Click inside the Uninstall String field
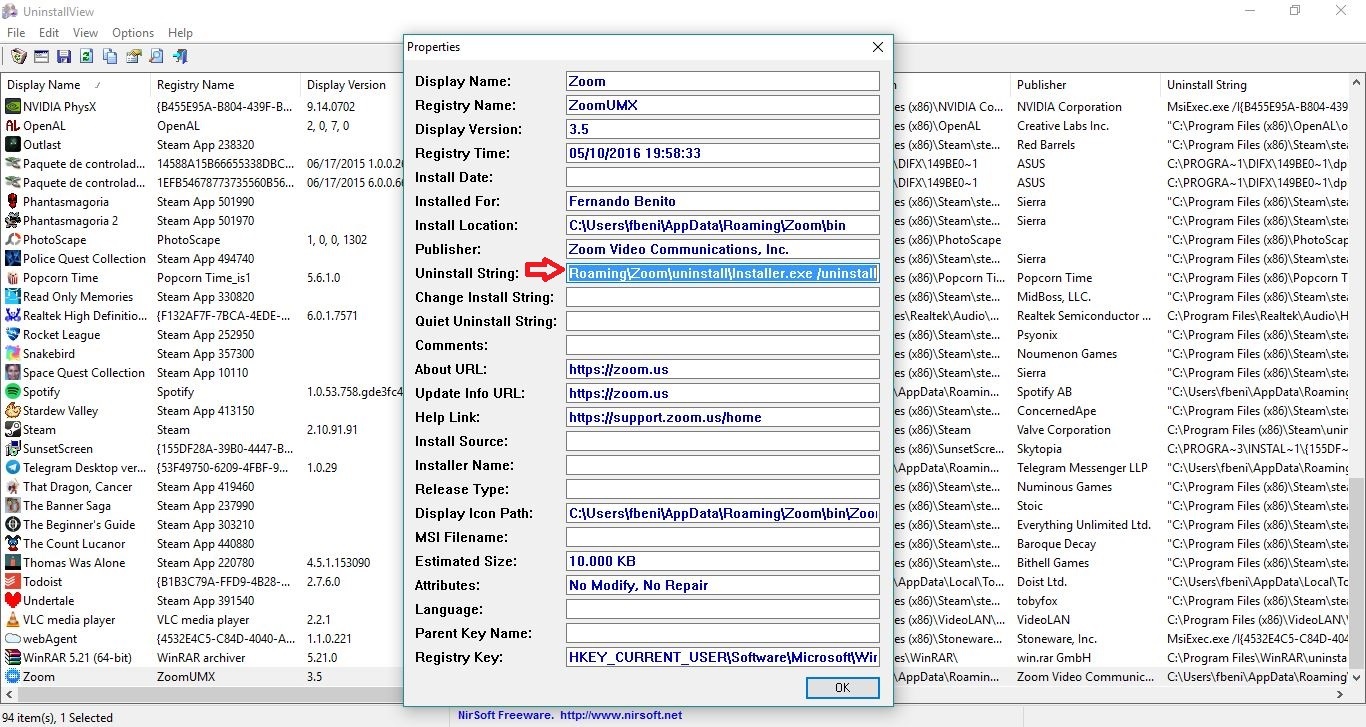This screenshot has width=1366, height=727. 722,273
